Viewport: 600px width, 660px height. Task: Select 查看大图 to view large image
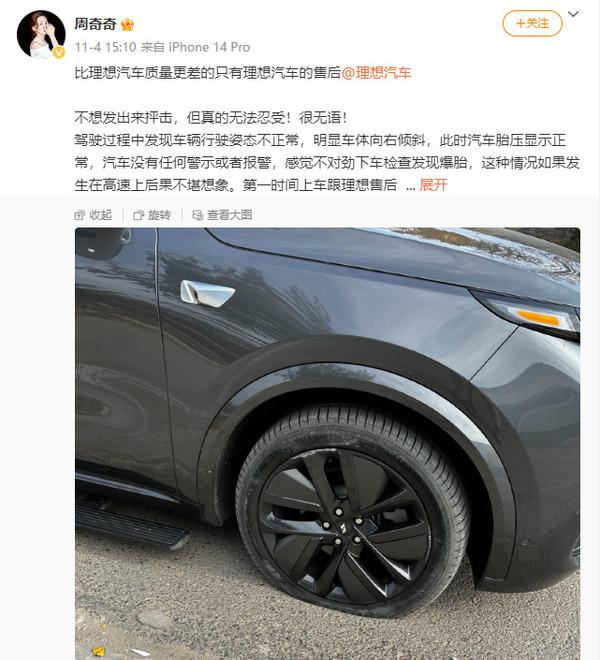click(x=229, y=215)
